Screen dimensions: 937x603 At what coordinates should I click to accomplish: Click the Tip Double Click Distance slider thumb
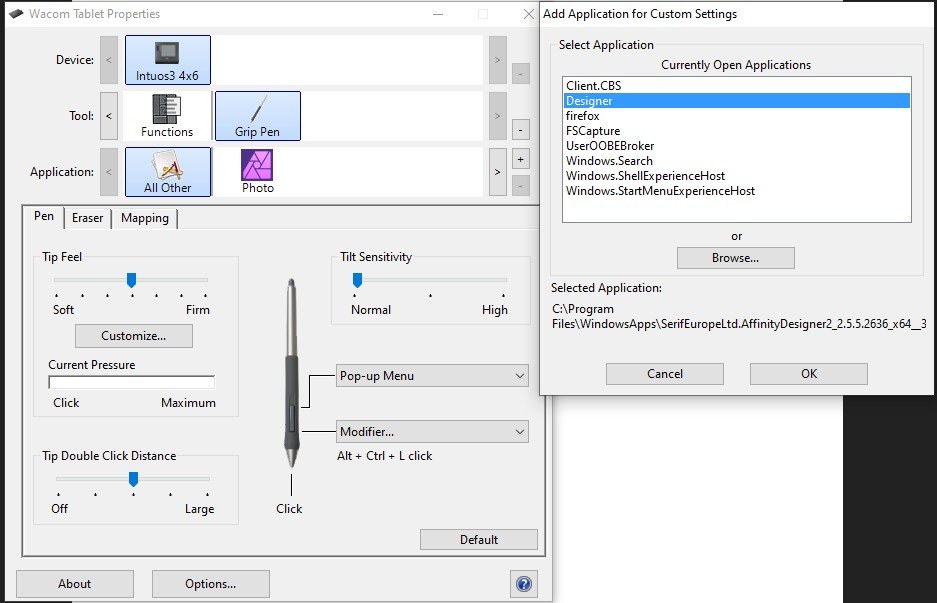(x=134, y=479)
